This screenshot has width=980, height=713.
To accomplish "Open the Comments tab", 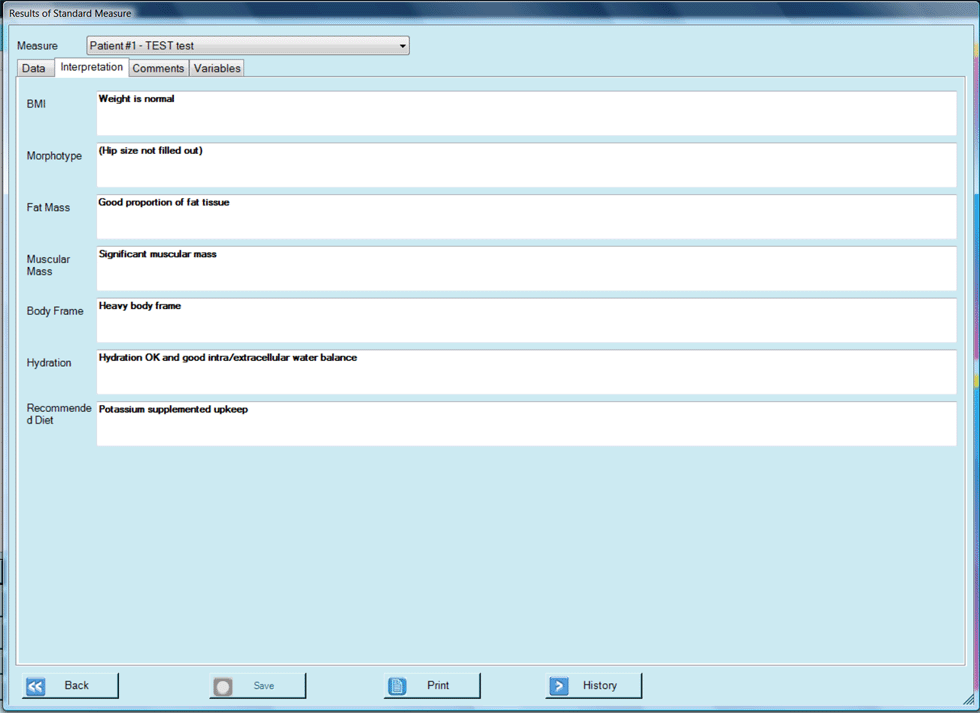I will pyautogui.click(x=158, y=68).
